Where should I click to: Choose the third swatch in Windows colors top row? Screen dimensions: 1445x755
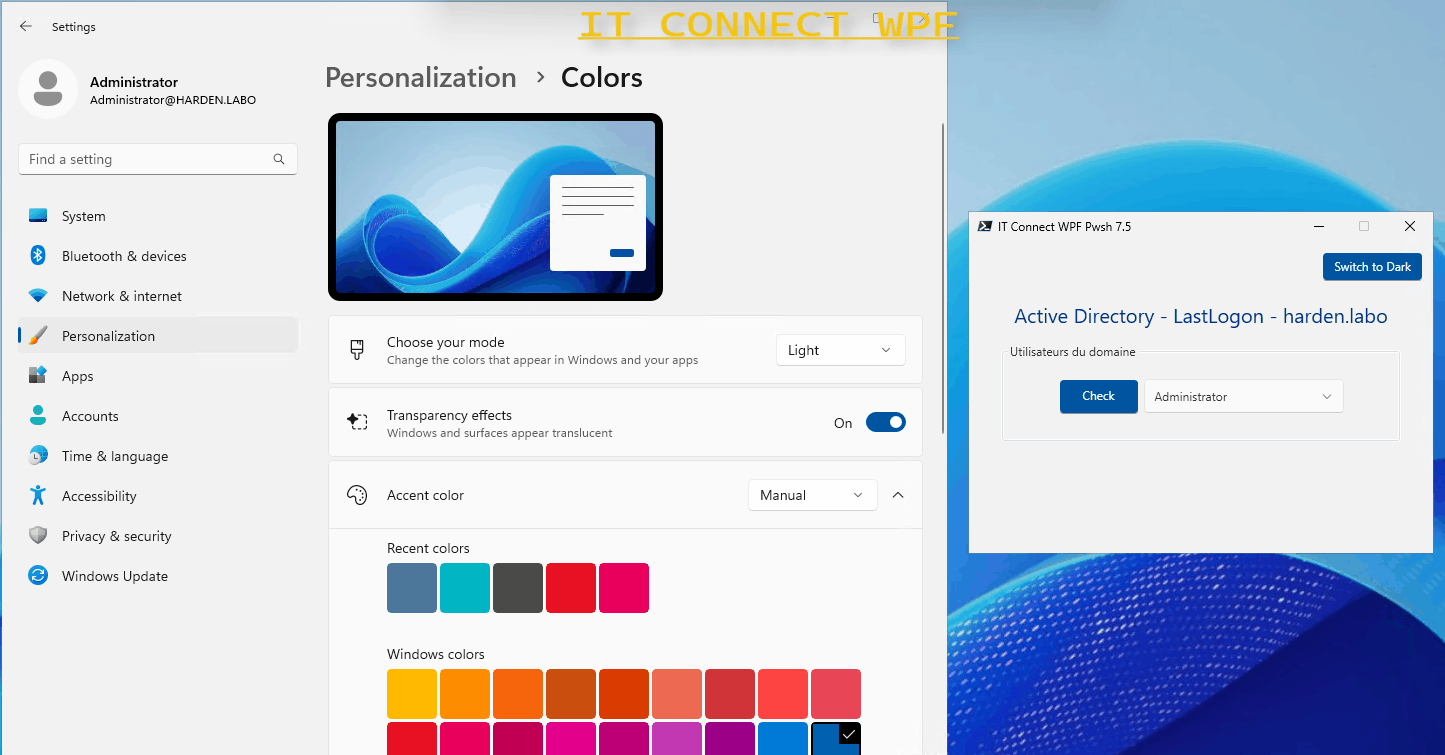coord(518,694)
